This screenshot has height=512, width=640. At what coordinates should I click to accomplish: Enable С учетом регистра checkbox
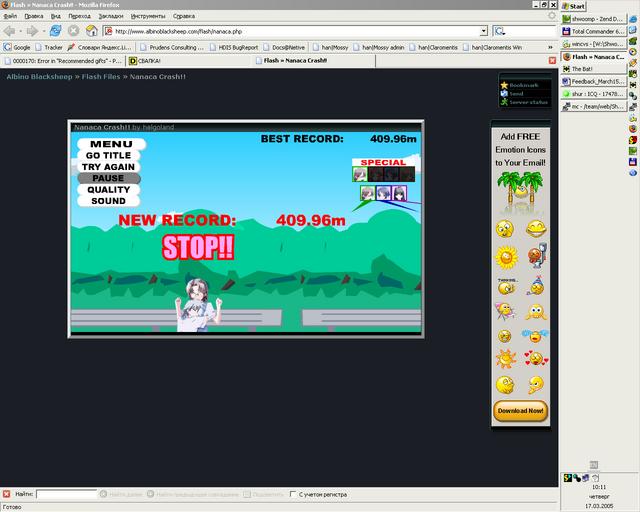point(292,494)
